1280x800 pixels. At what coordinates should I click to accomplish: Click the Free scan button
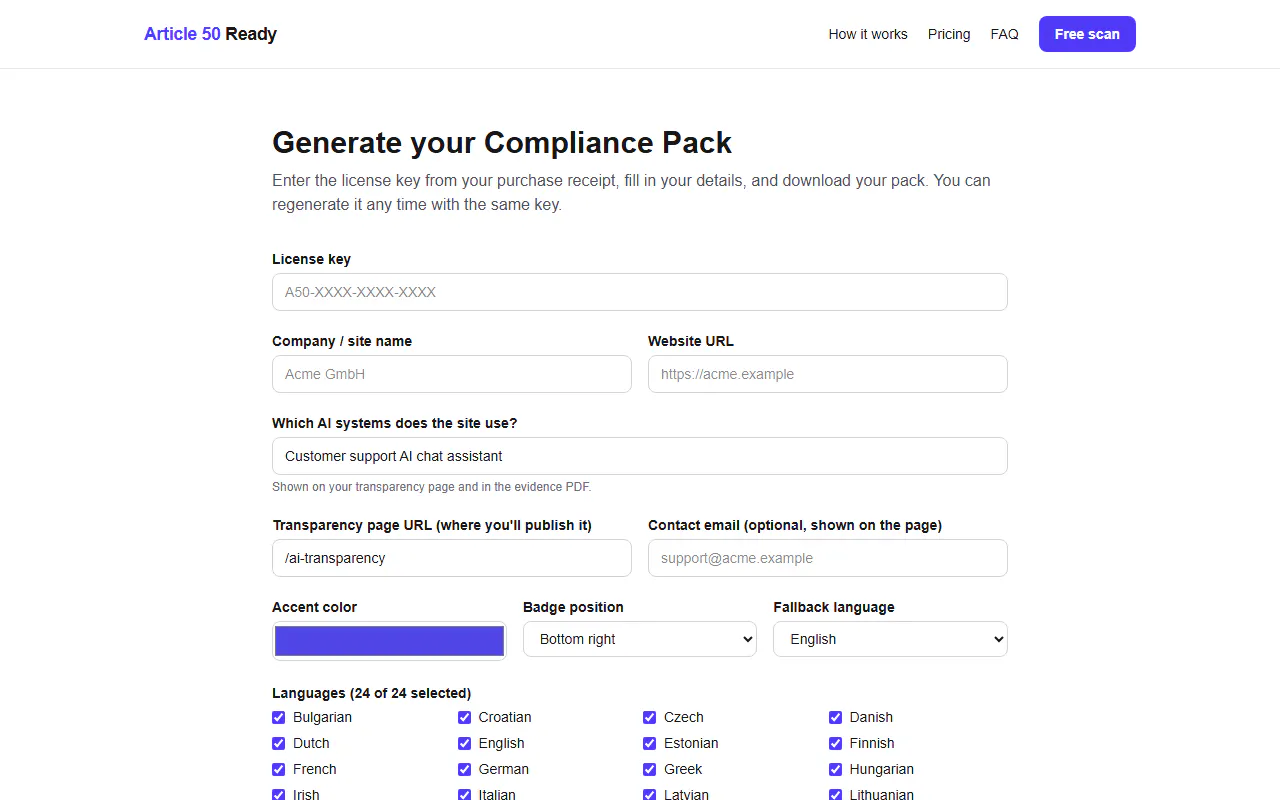click(1087, 34)
